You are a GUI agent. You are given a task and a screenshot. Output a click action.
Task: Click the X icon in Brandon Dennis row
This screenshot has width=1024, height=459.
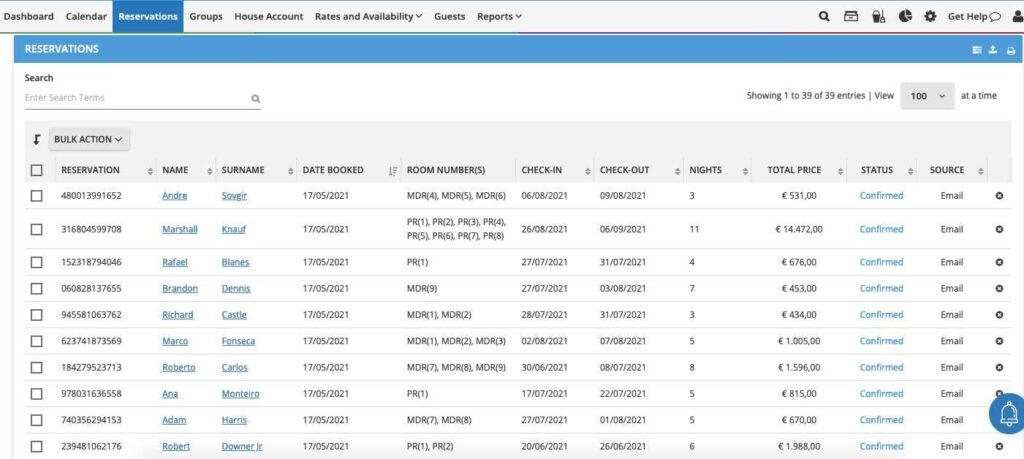[x=999, y=289]
